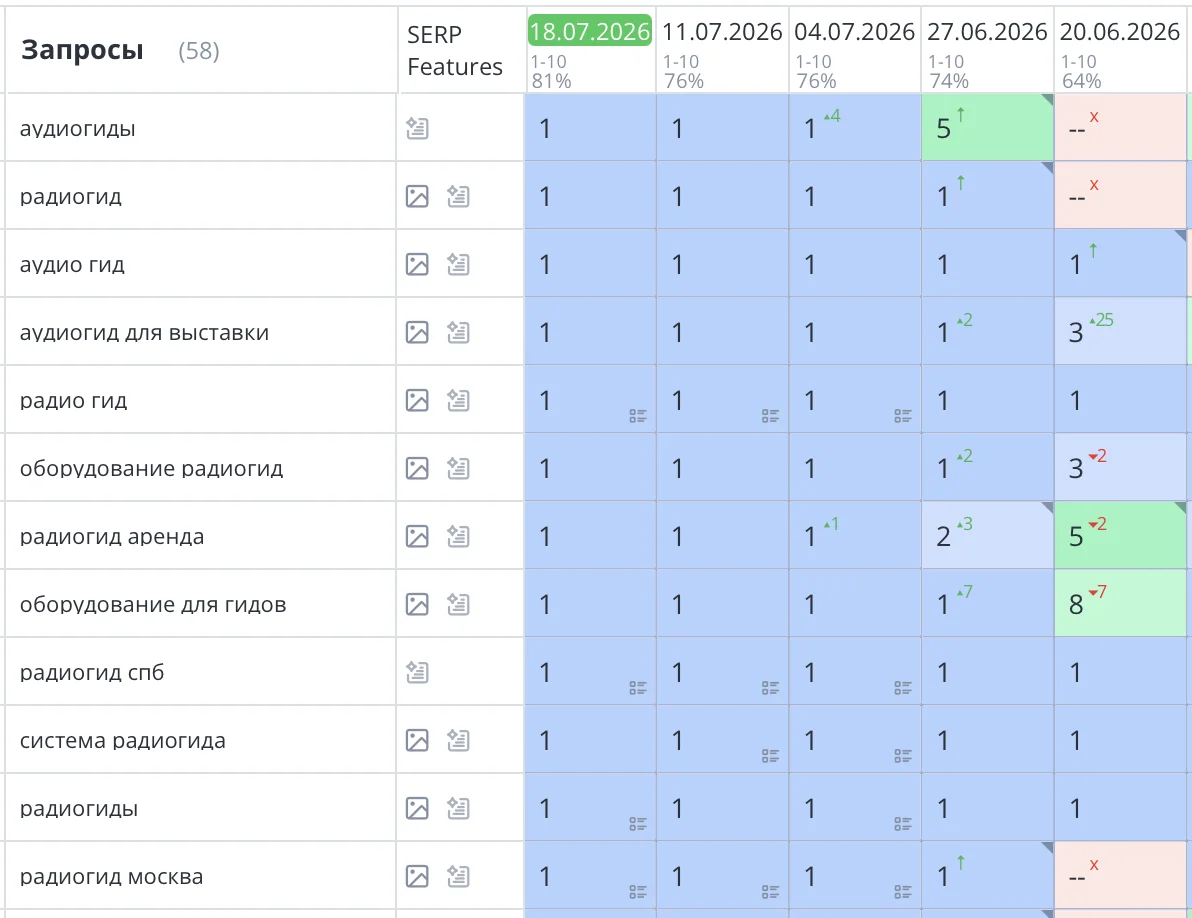Click green position 5 cell for радиогид аренда
Image resolution: width=1192 pixels, height=918 pixels.
pyautogui.click(x=1120, y=536)
